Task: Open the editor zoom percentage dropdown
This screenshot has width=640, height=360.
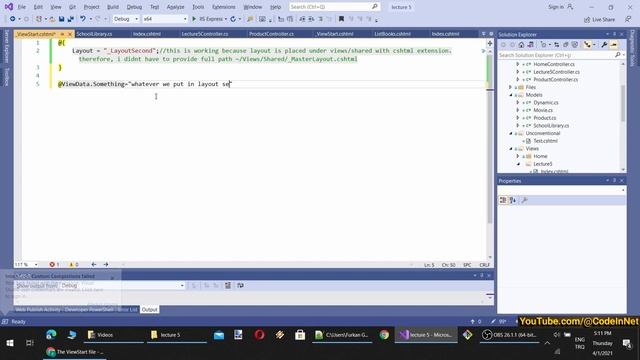Action: tap(27, 264)
